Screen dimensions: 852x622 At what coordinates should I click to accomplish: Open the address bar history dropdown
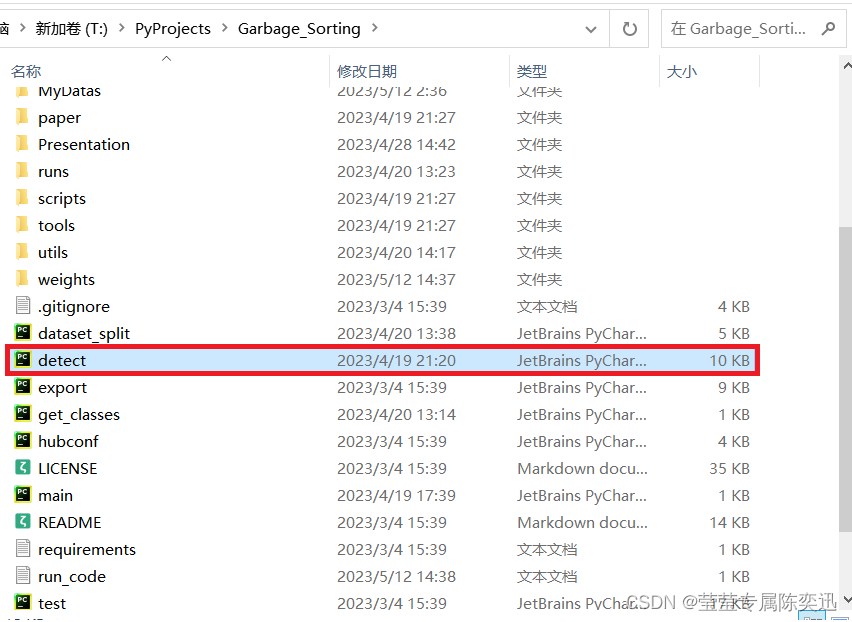coord(591,29)
